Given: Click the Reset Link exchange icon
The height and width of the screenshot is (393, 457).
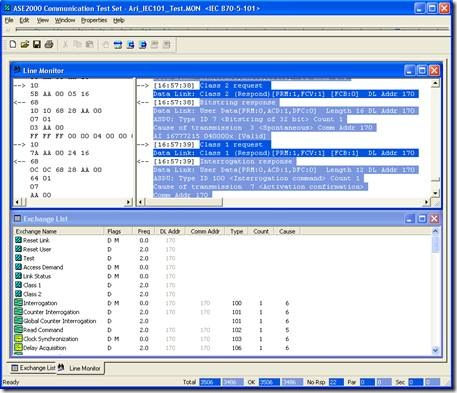Looking at the screenshot, I should (18, 240).
